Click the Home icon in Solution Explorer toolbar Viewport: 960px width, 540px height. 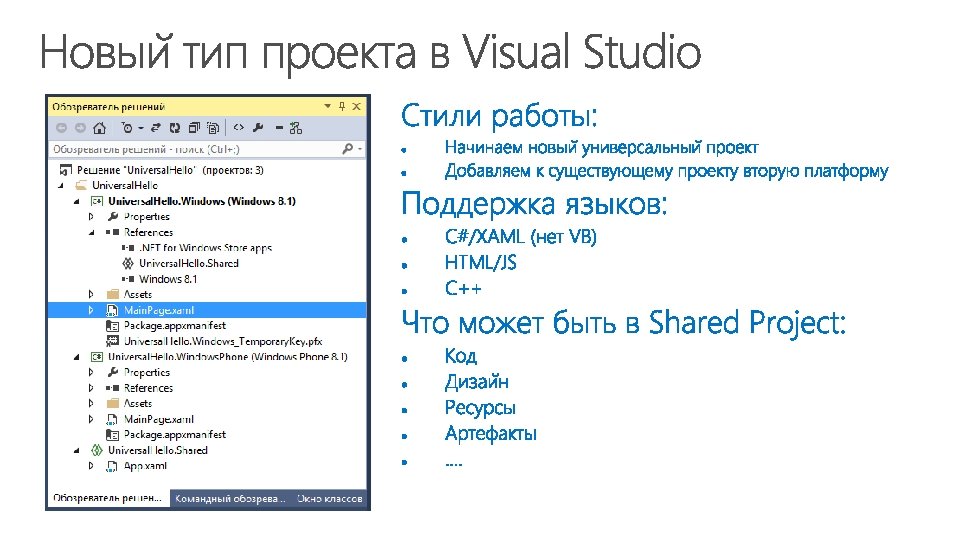[99, 128]
